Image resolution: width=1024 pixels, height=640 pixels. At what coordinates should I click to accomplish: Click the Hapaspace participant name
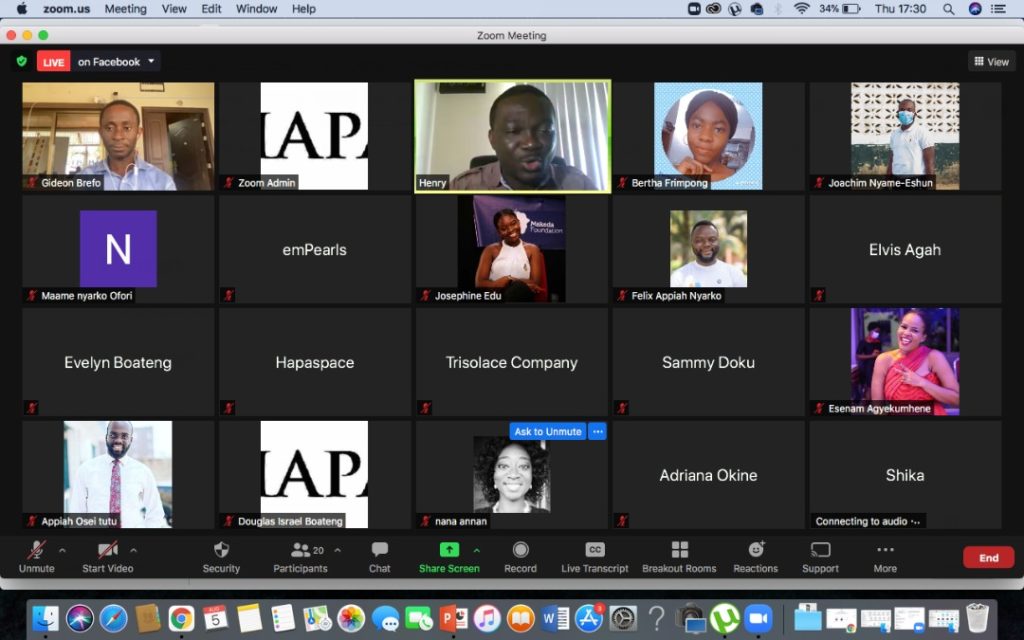point(315,362)
